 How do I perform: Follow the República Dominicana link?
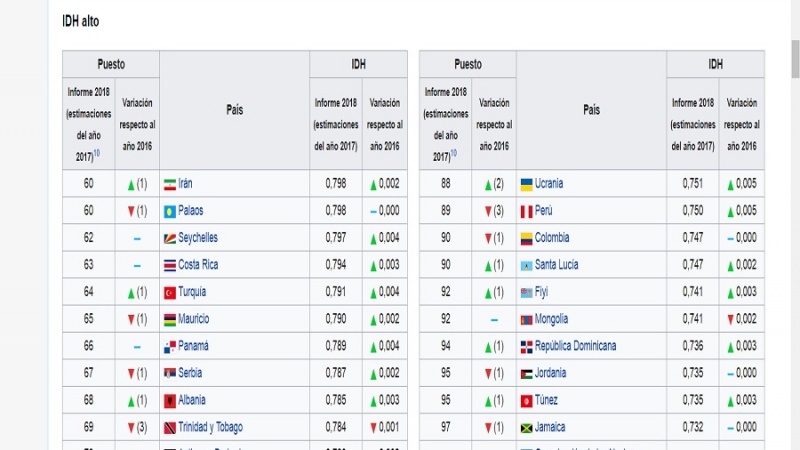pos(575,346)
